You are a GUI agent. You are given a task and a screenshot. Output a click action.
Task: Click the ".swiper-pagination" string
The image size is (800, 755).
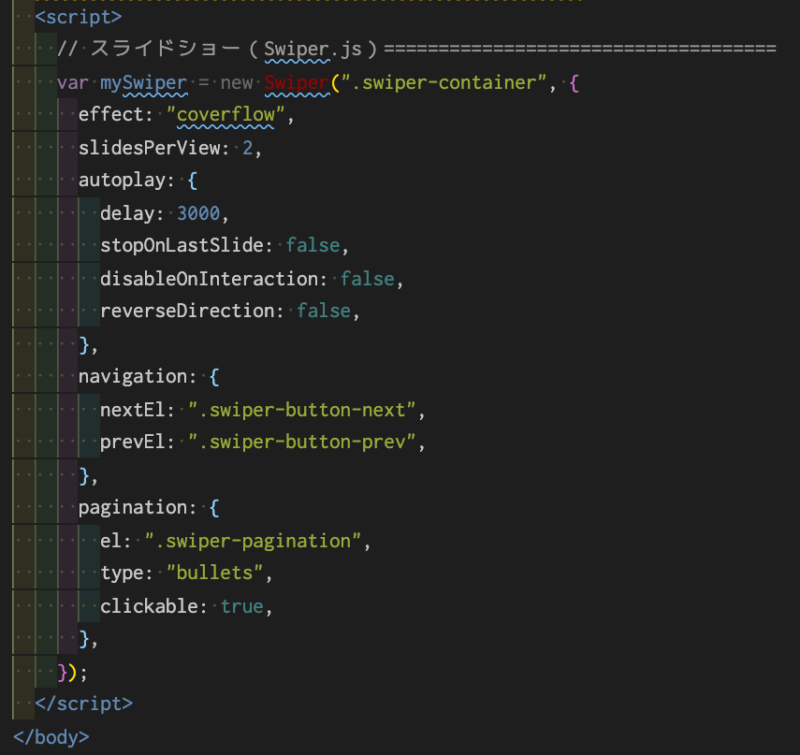point(253,541)
